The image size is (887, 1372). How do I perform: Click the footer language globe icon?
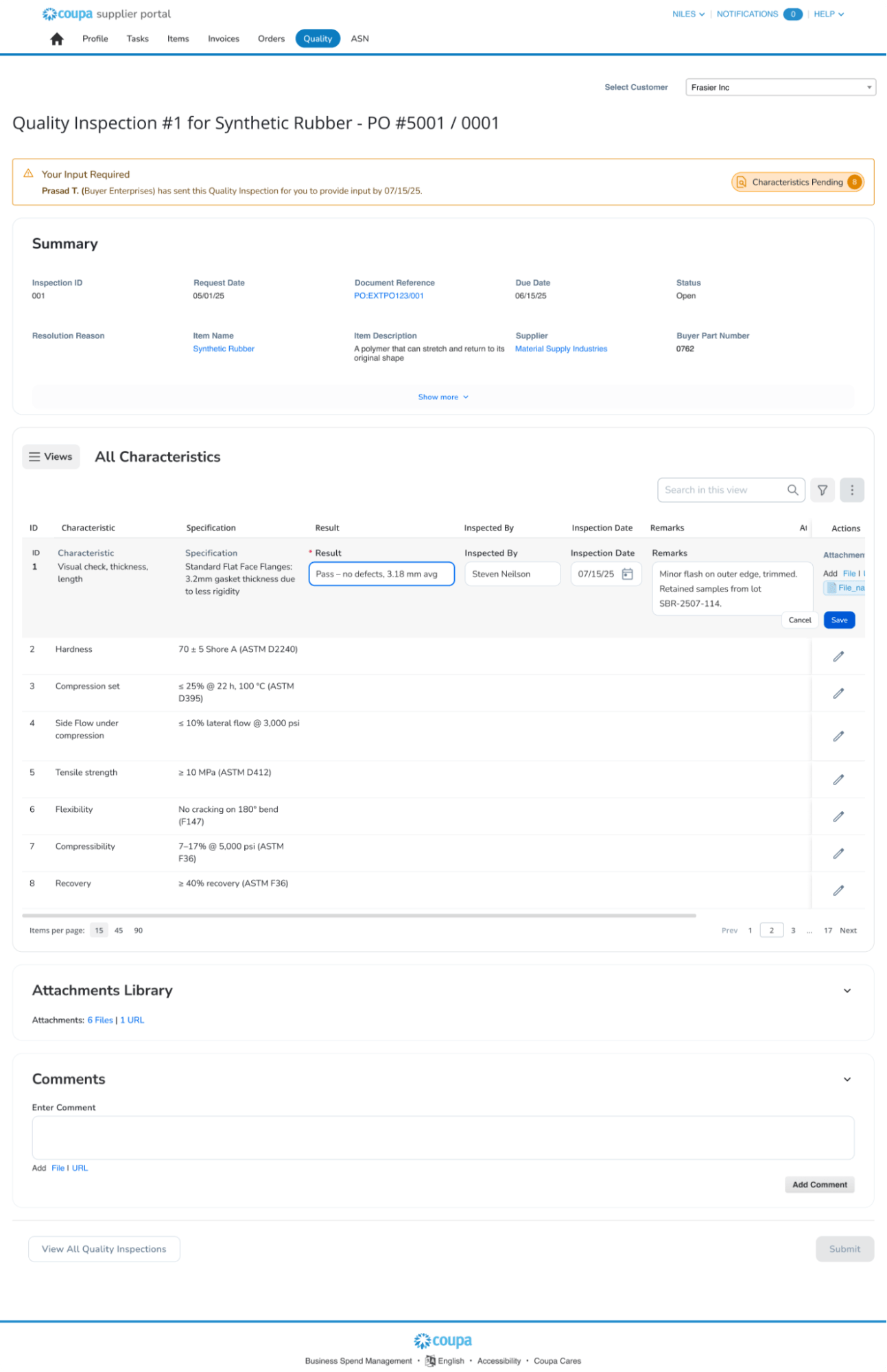pos(430,1361)
